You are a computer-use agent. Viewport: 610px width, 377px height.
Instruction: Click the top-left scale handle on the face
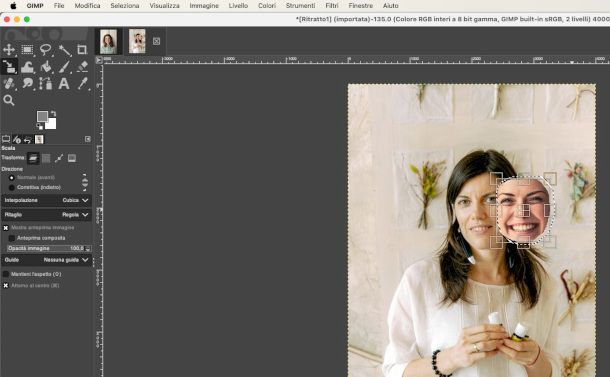[x=496, y=179]
